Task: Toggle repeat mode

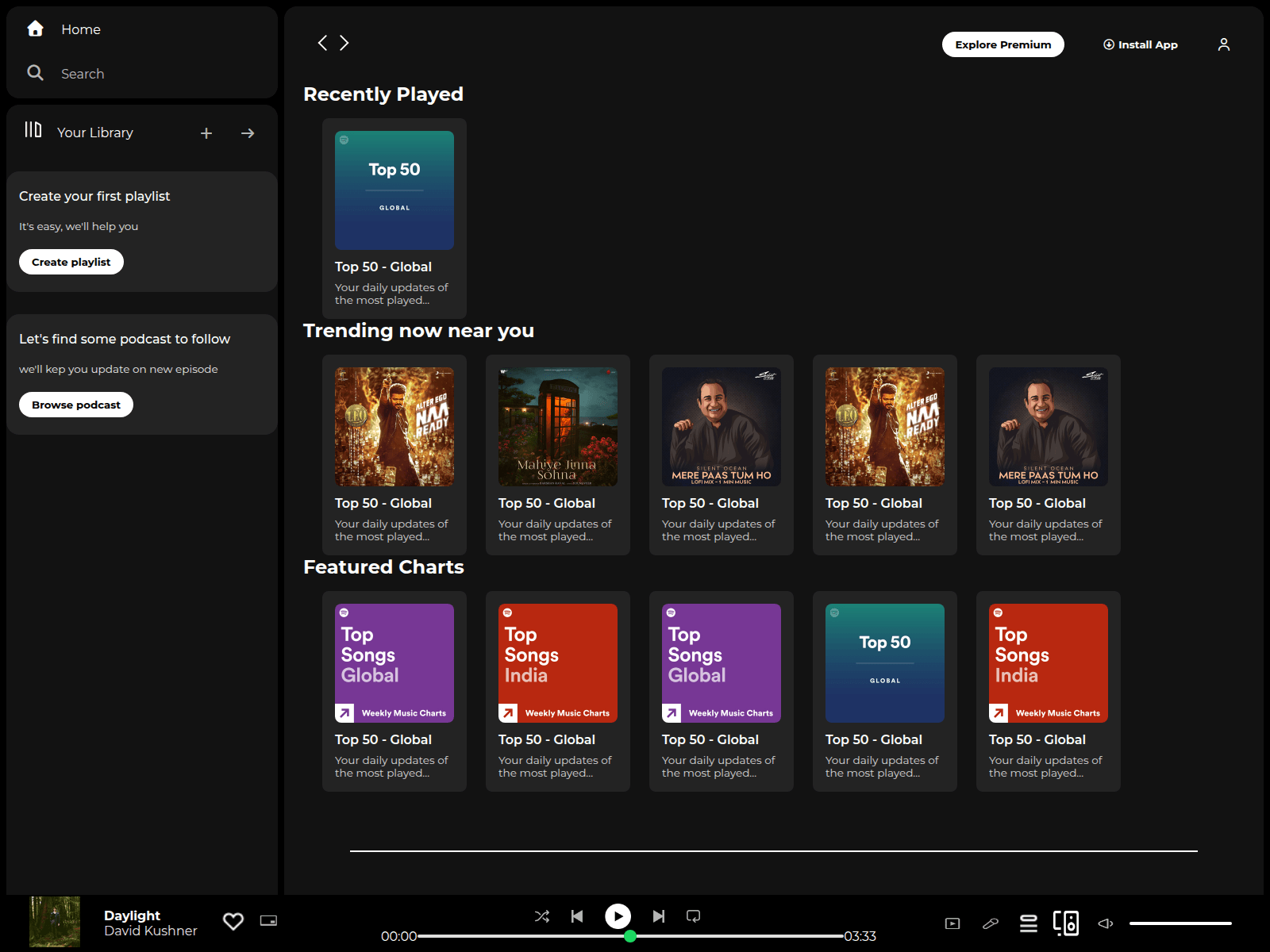Action: coord(694,916)
